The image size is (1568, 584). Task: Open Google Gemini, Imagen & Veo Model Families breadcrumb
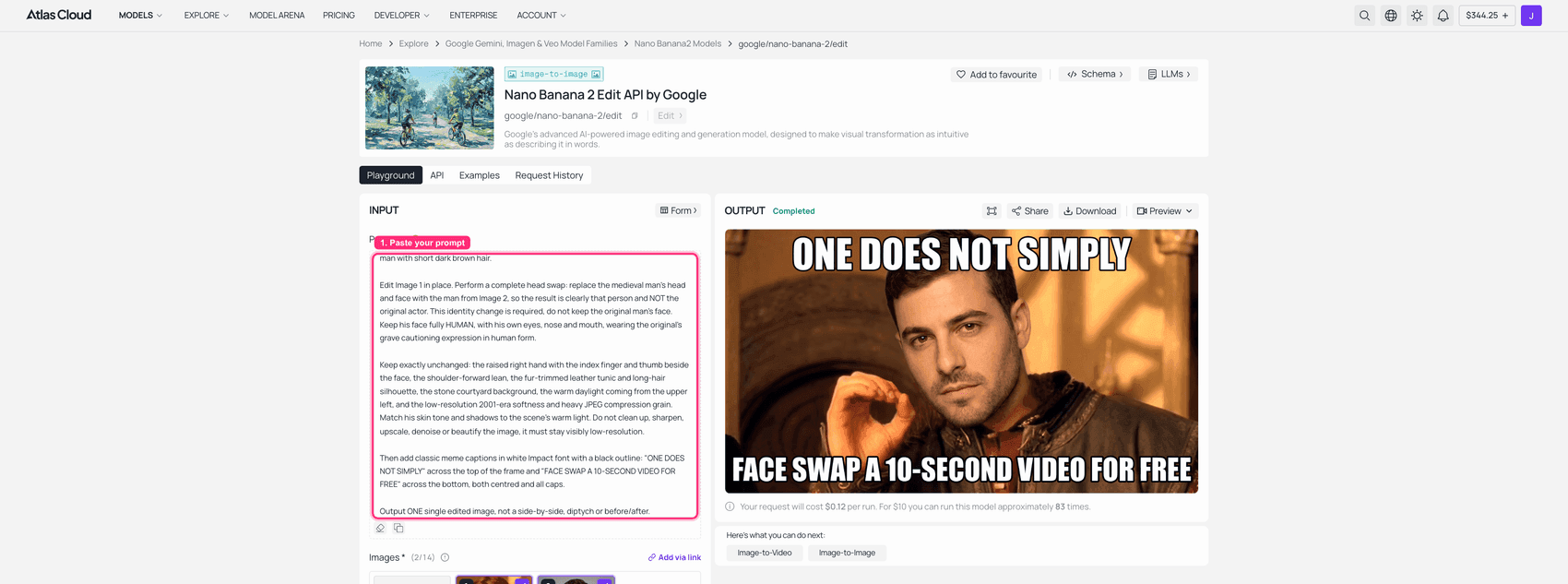tap(531, 43)
